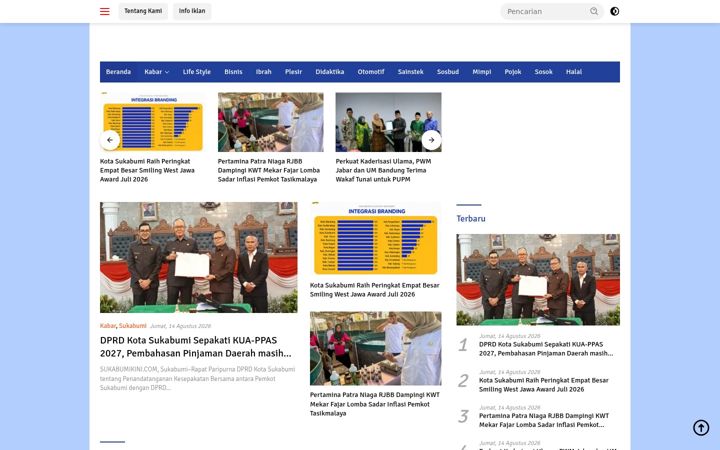Viewport: 720px width, 450px height.
Task: Open featured headline DPRD Kota Sukabumi Sepakati KUA-PPAS
Action: point(196,347)
